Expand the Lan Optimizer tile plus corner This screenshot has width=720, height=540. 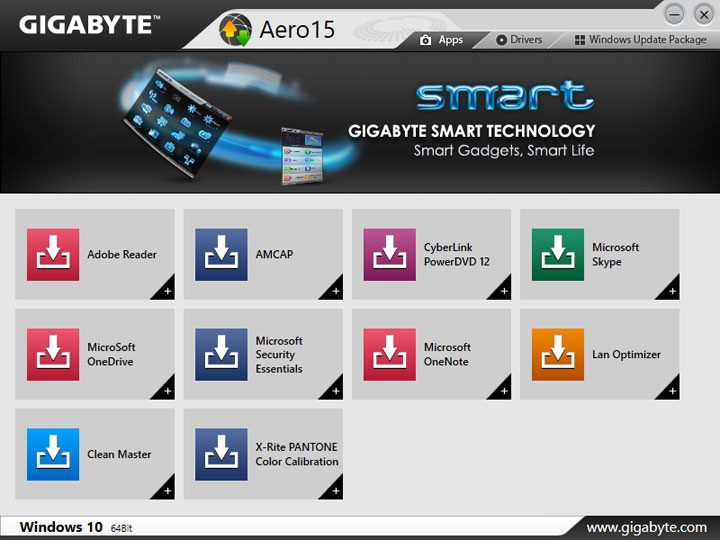[672, 391]
